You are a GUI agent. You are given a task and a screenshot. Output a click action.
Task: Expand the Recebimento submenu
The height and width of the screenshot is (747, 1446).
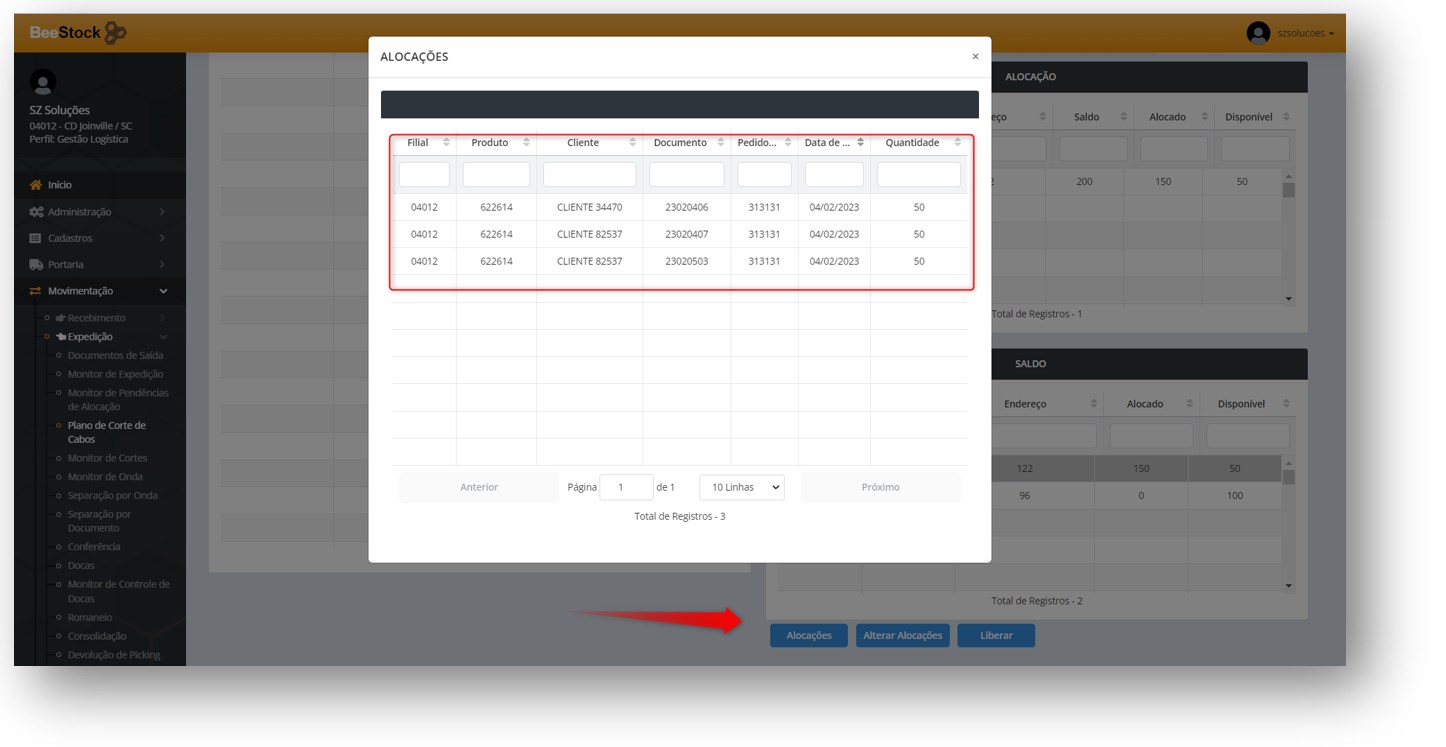(163, 318)
